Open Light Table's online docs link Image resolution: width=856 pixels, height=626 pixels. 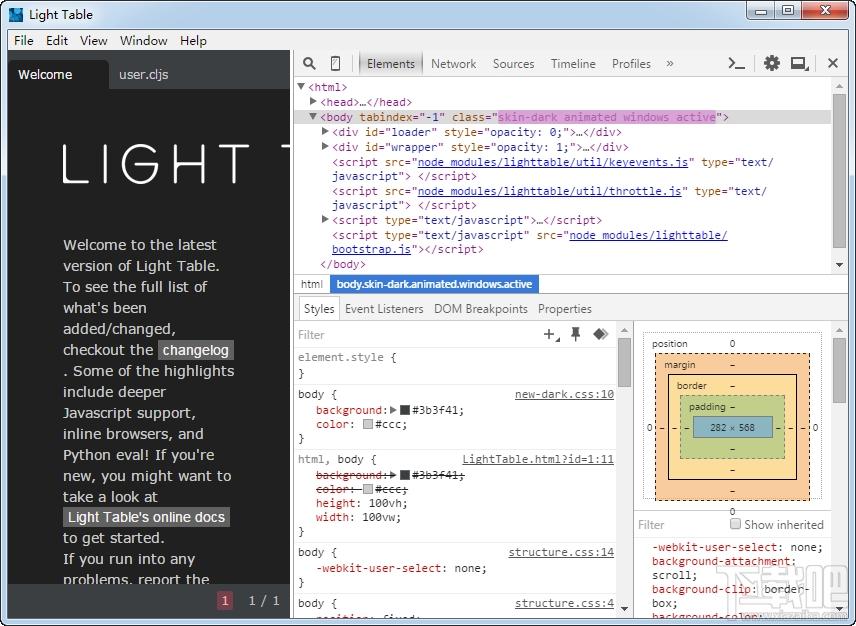click(x=146, y=517)
